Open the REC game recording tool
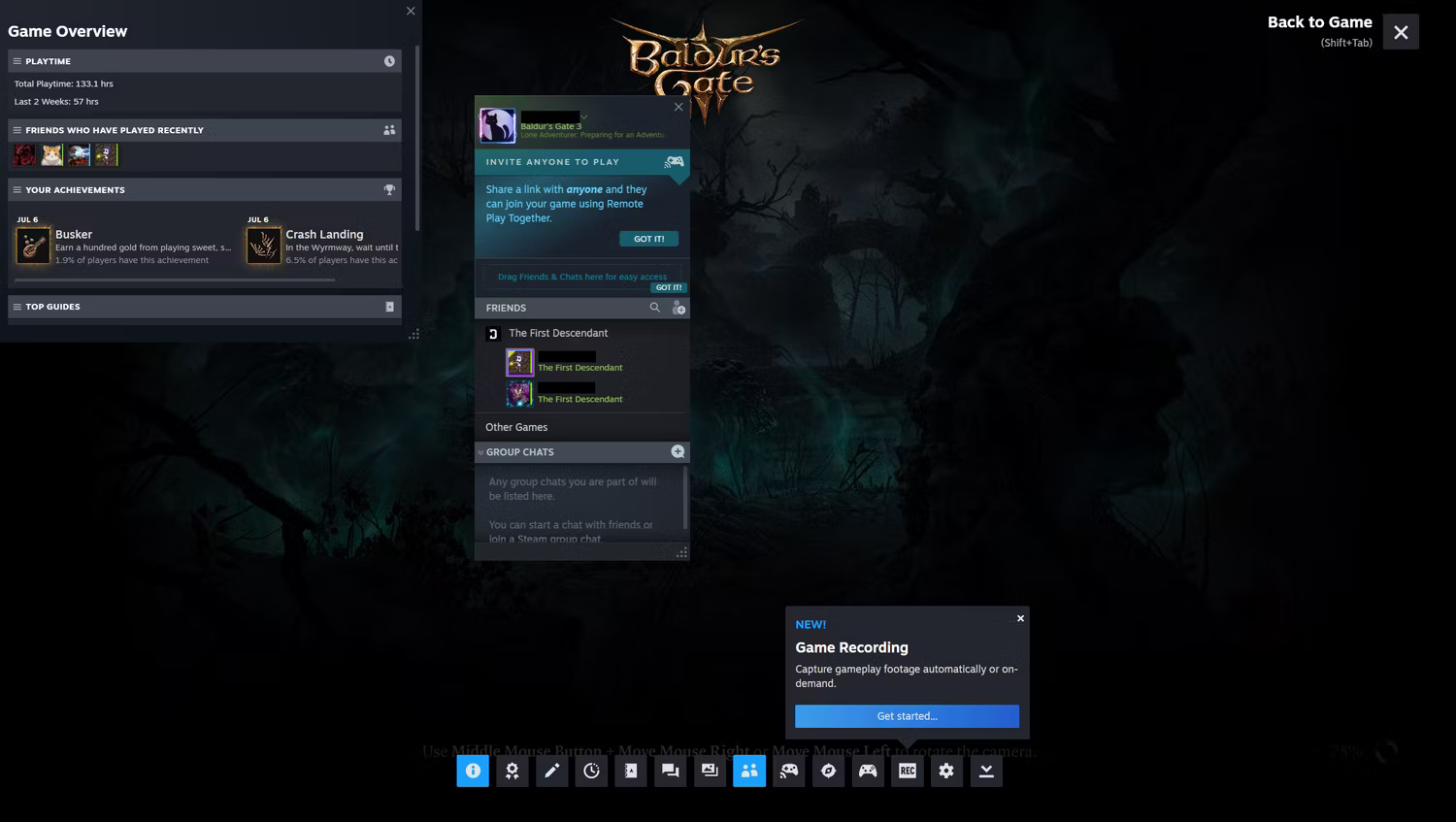The width and height of the screenshot is (1456, 822). tap(907, 771)
